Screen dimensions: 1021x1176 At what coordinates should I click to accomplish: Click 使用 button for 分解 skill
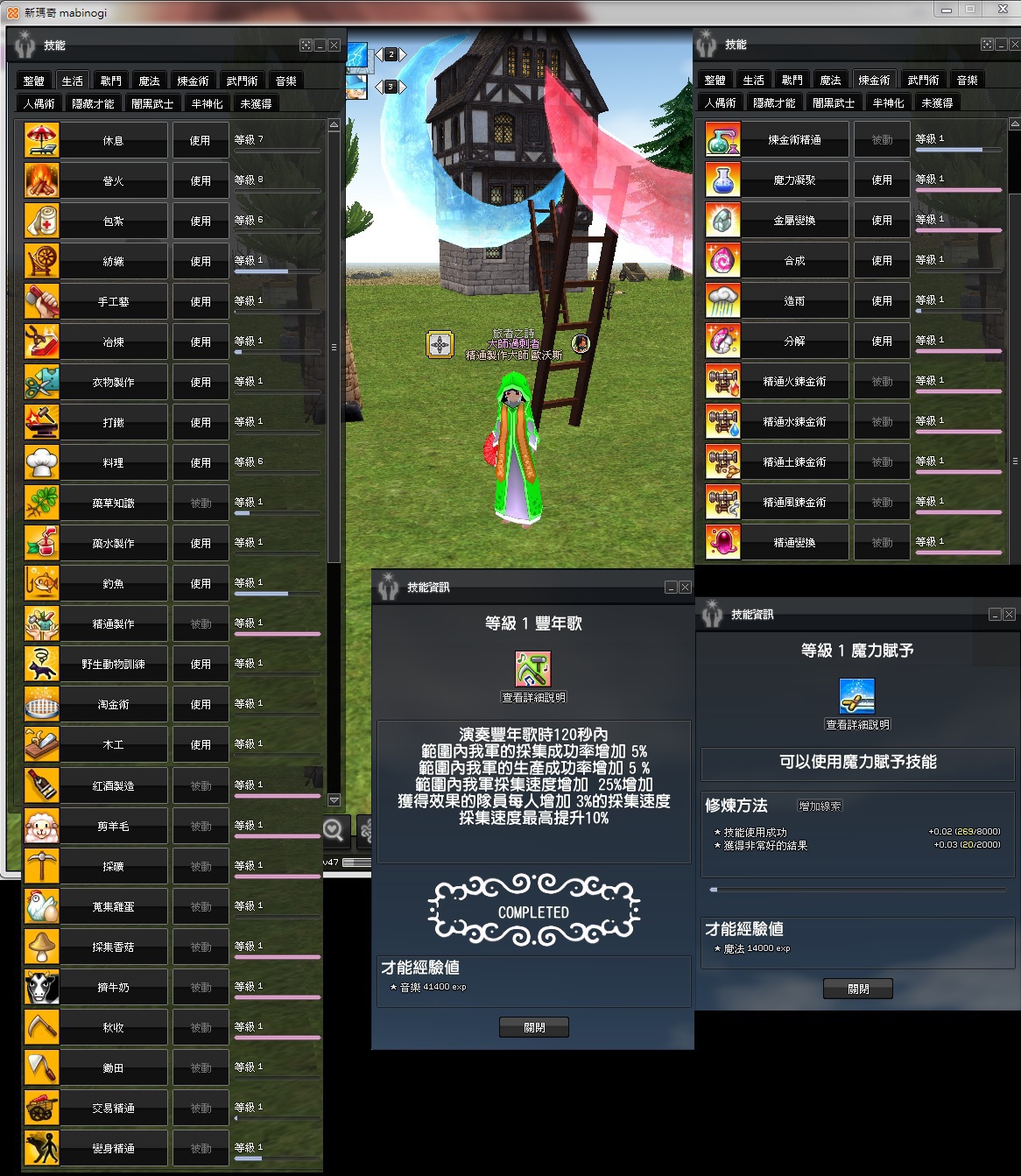(882, 341)
